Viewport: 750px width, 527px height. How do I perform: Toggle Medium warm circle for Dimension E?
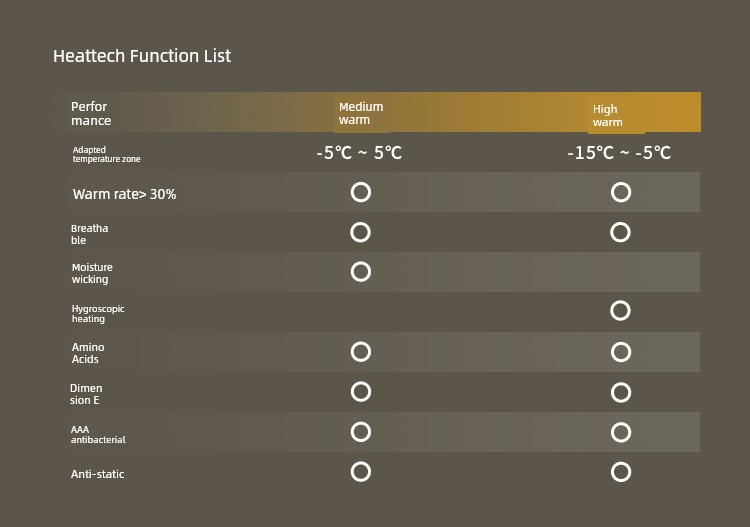pyautogui.click(x=361, y=391)
